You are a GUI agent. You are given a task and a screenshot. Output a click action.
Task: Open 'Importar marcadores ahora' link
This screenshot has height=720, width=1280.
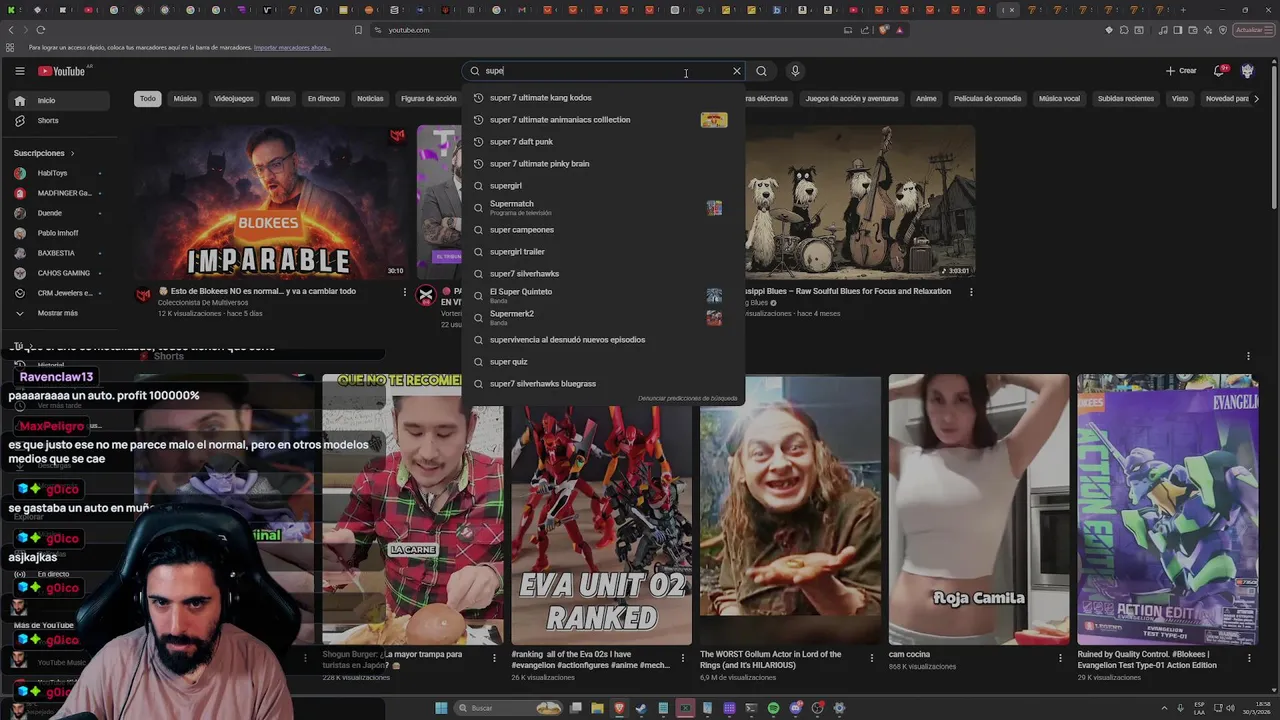pyautogui.click(x=292, y=48)
